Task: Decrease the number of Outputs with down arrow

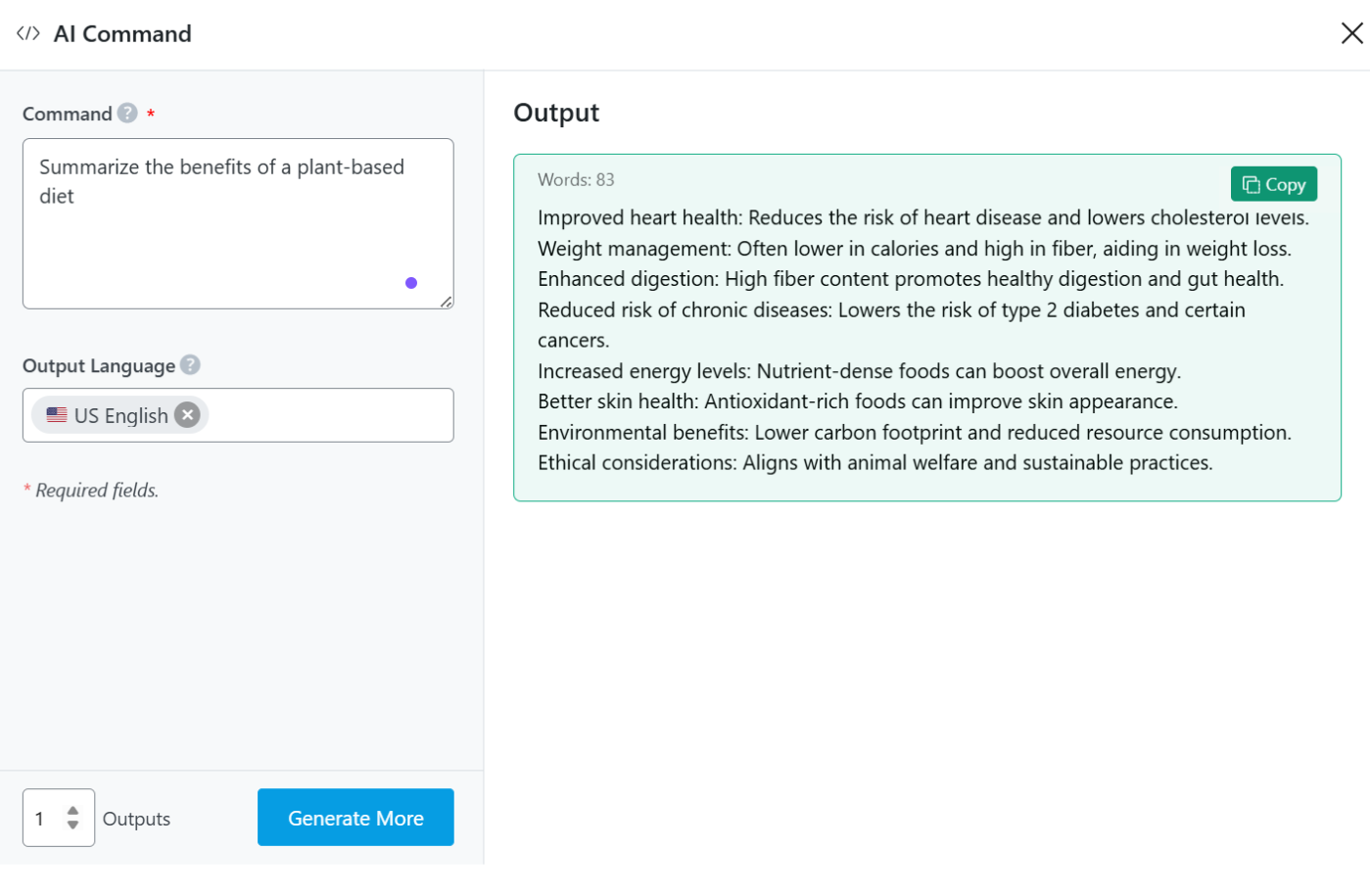Action: pyautogui.click(x=72, y=825)
